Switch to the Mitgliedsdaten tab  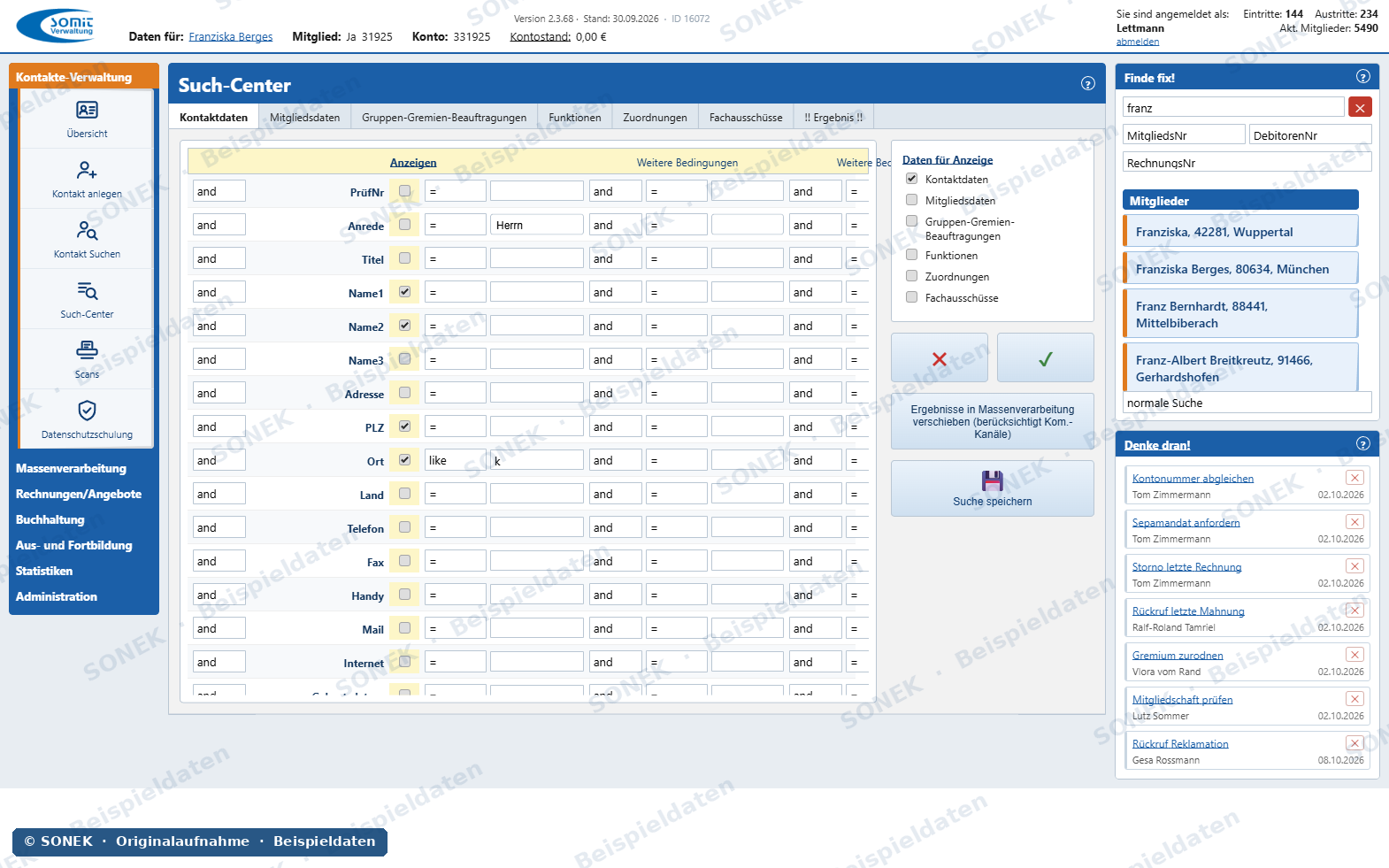(305, 118)
